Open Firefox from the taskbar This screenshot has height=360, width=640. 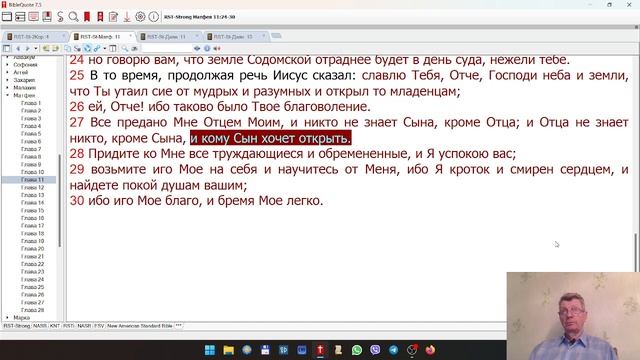(x=430, y=350)
